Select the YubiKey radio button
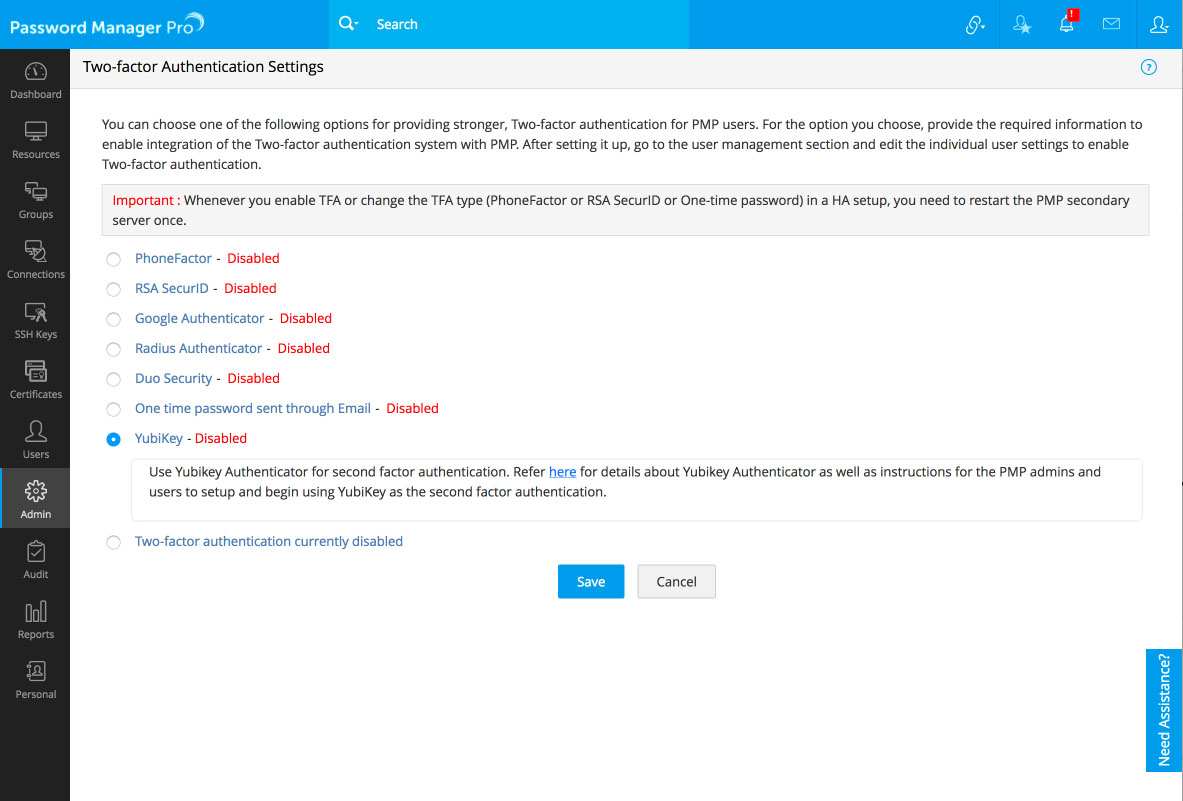This screenshot has width=1183, height=801. coord(113,440)
